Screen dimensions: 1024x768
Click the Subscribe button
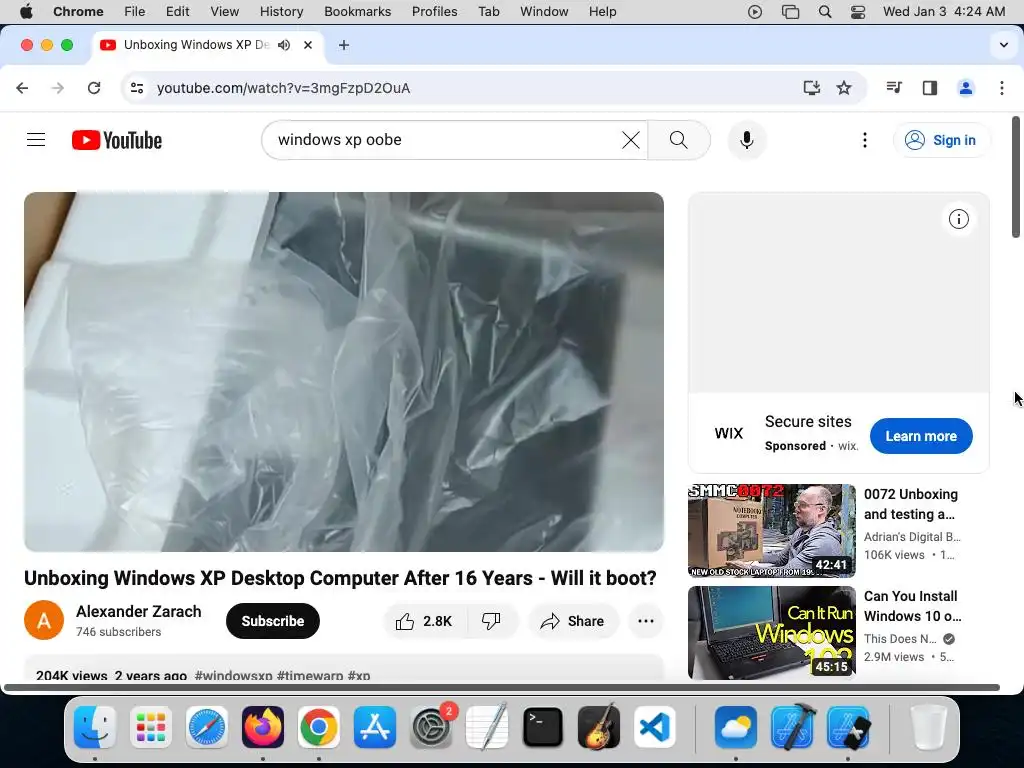pyautogui.click(x=273, y=621)
